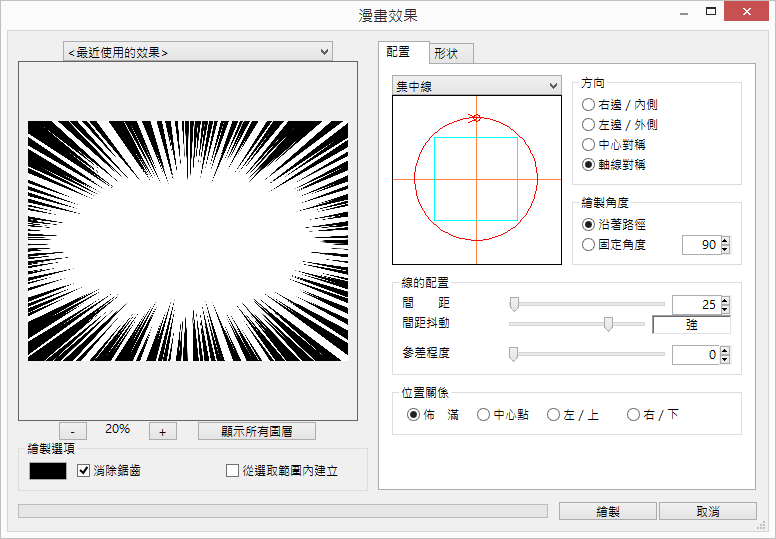Select 中心點 position option

coord(503,414)
